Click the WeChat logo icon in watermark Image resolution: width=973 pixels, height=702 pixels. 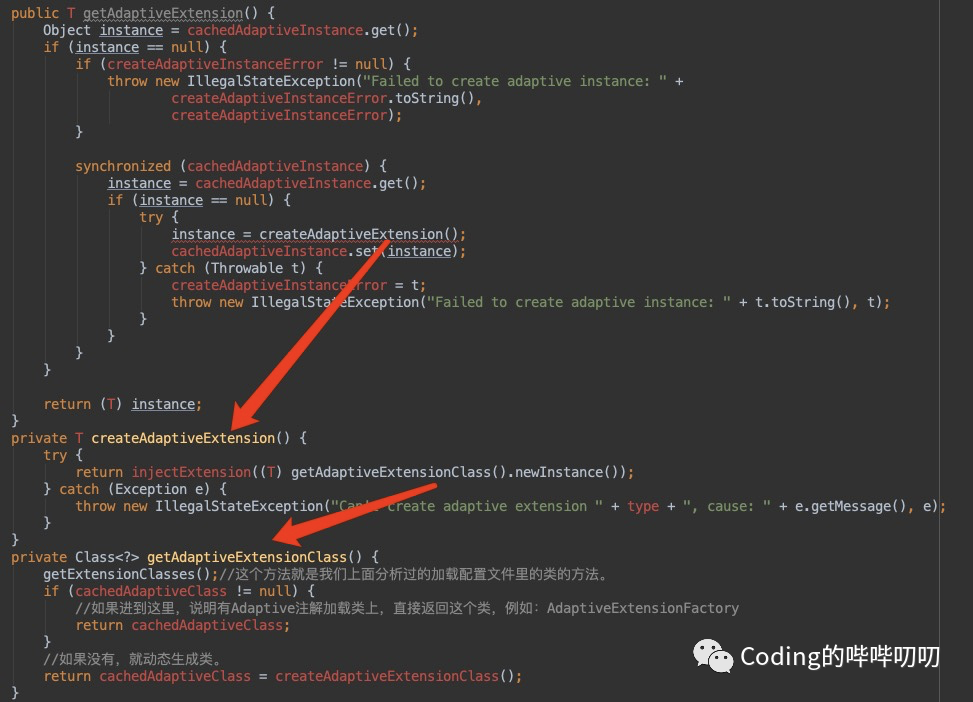click(x=712, y=656)
